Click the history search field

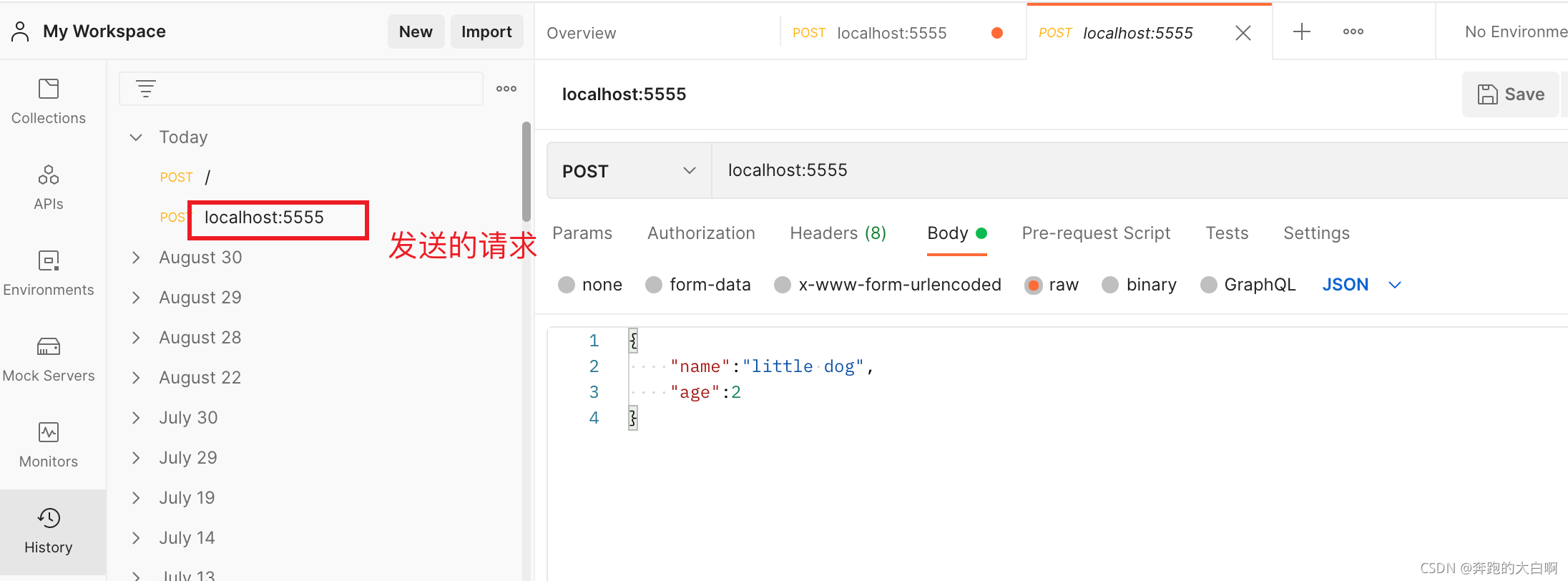300,89
